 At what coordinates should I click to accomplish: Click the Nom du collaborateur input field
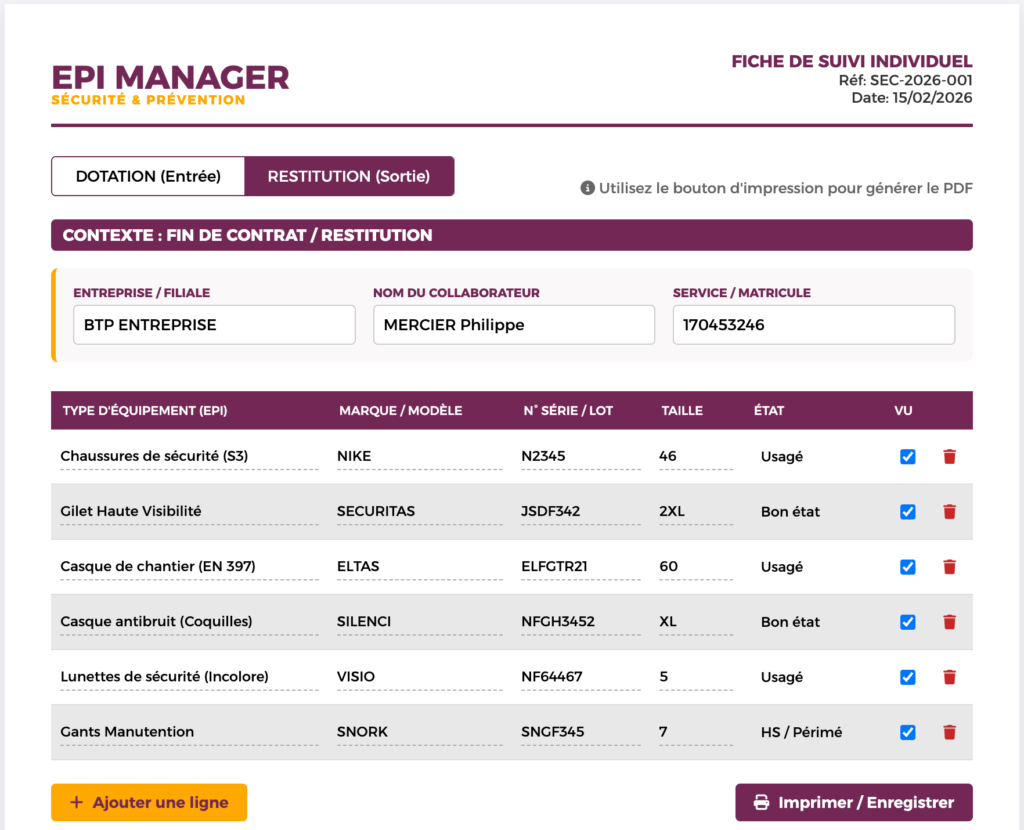(x=514, y=325)
